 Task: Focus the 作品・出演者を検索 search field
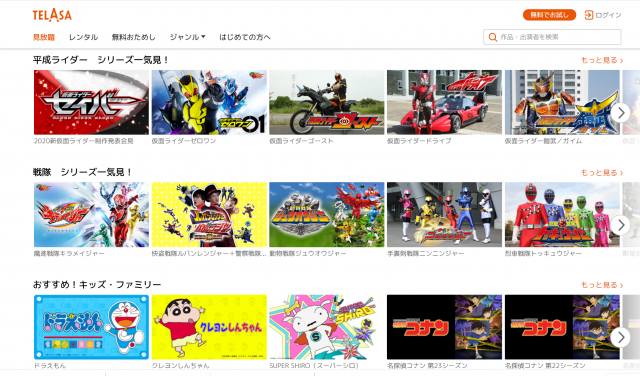pos(552,37)
